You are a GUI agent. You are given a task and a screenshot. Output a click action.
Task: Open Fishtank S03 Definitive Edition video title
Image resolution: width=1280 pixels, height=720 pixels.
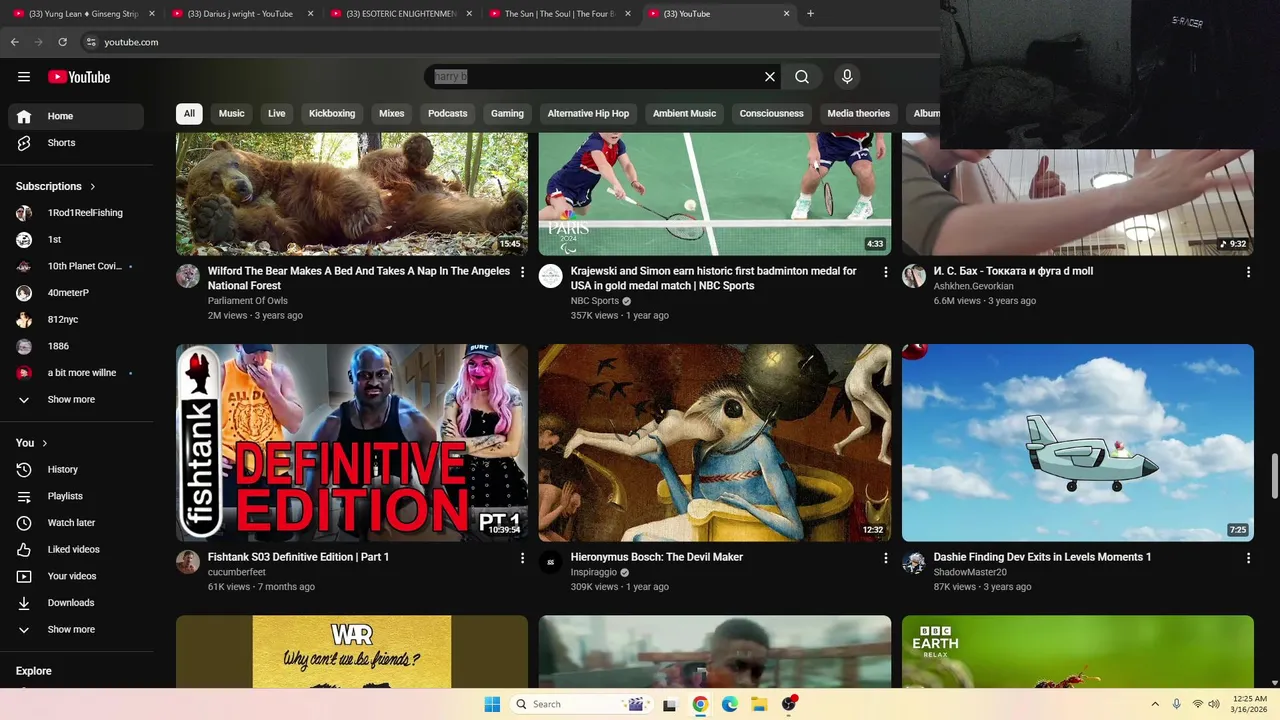(x=298, y=557)
